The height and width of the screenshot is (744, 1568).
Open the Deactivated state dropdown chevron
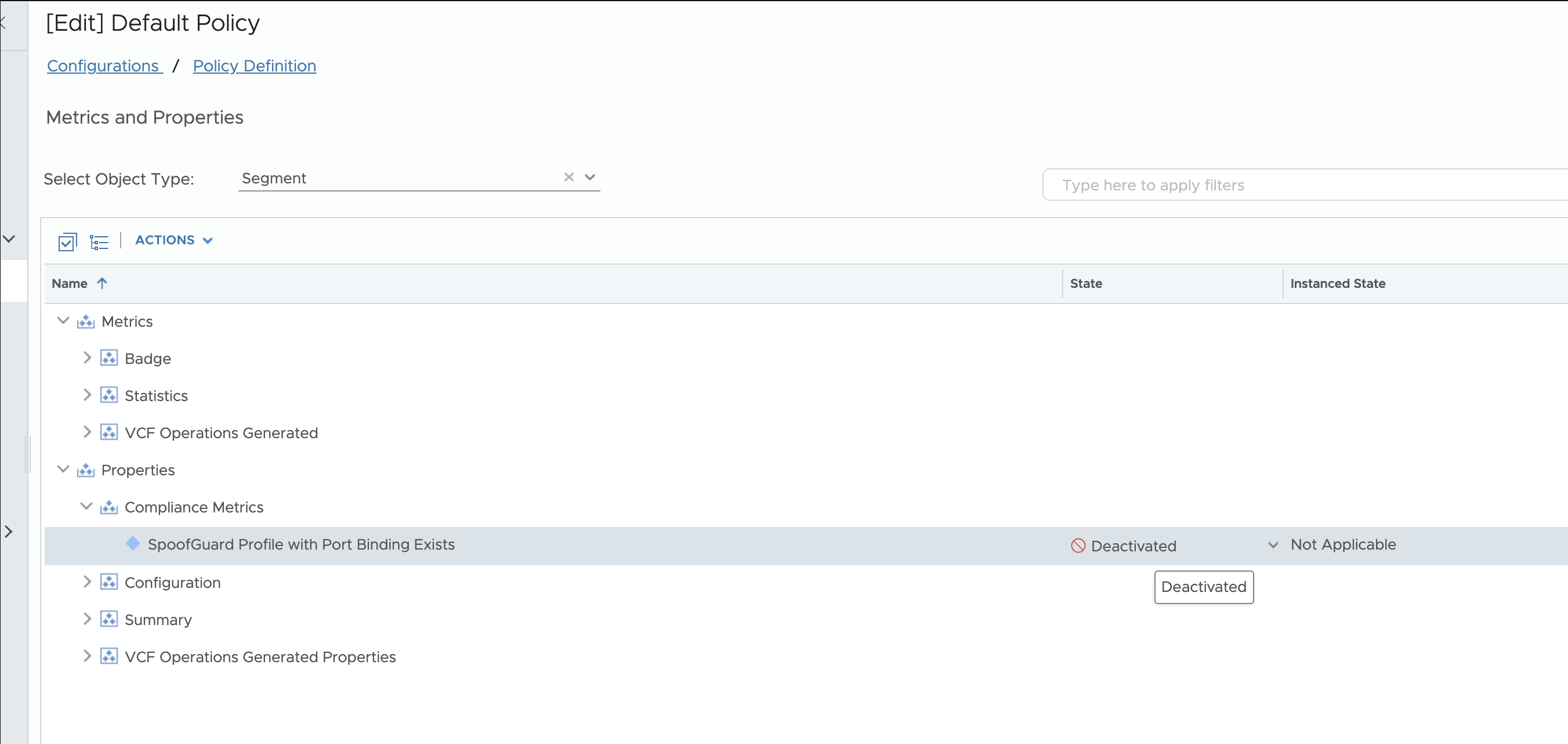pos(1273,545)
